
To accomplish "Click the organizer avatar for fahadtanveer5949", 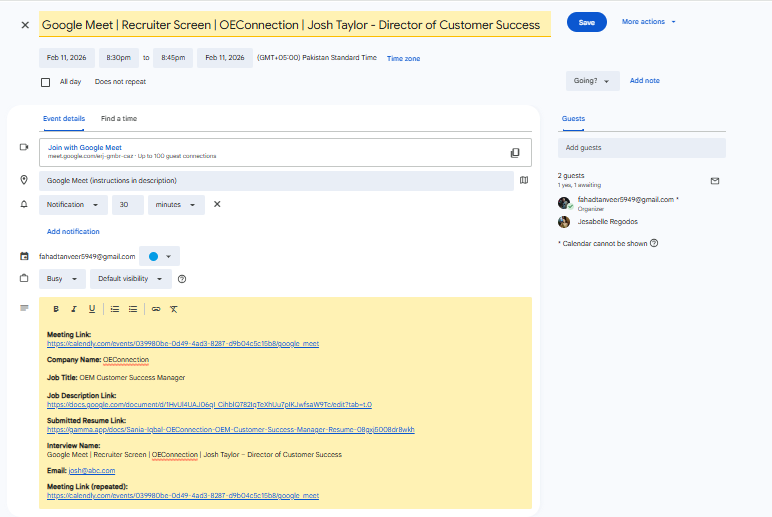I will 564,202.
